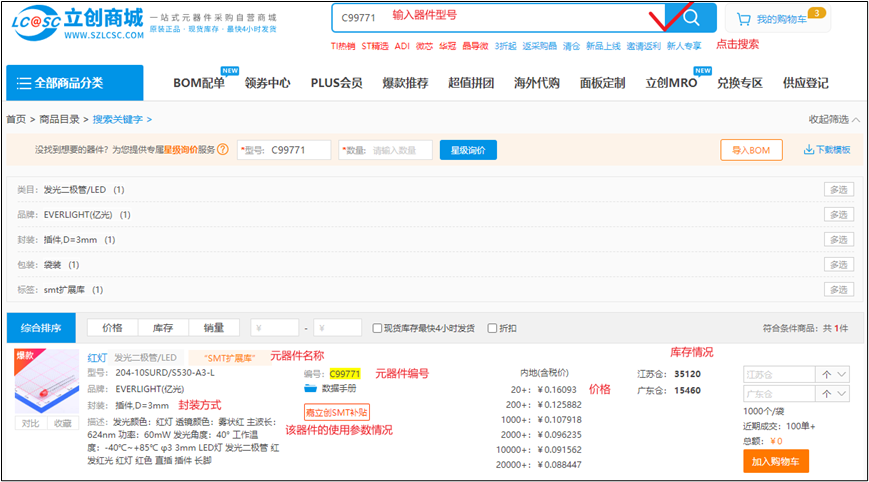Click 加入购物车 button
The height and width of the screenshot is (482, 869).
[776, 462]
